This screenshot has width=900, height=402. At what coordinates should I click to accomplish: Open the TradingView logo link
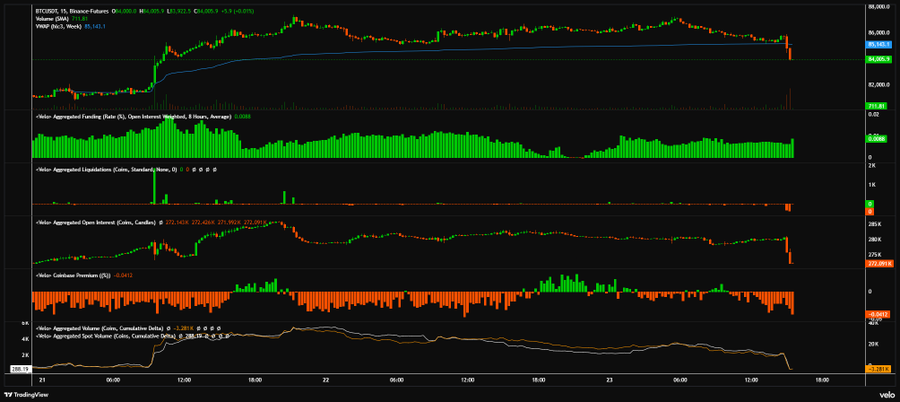[x=26, y=395]
